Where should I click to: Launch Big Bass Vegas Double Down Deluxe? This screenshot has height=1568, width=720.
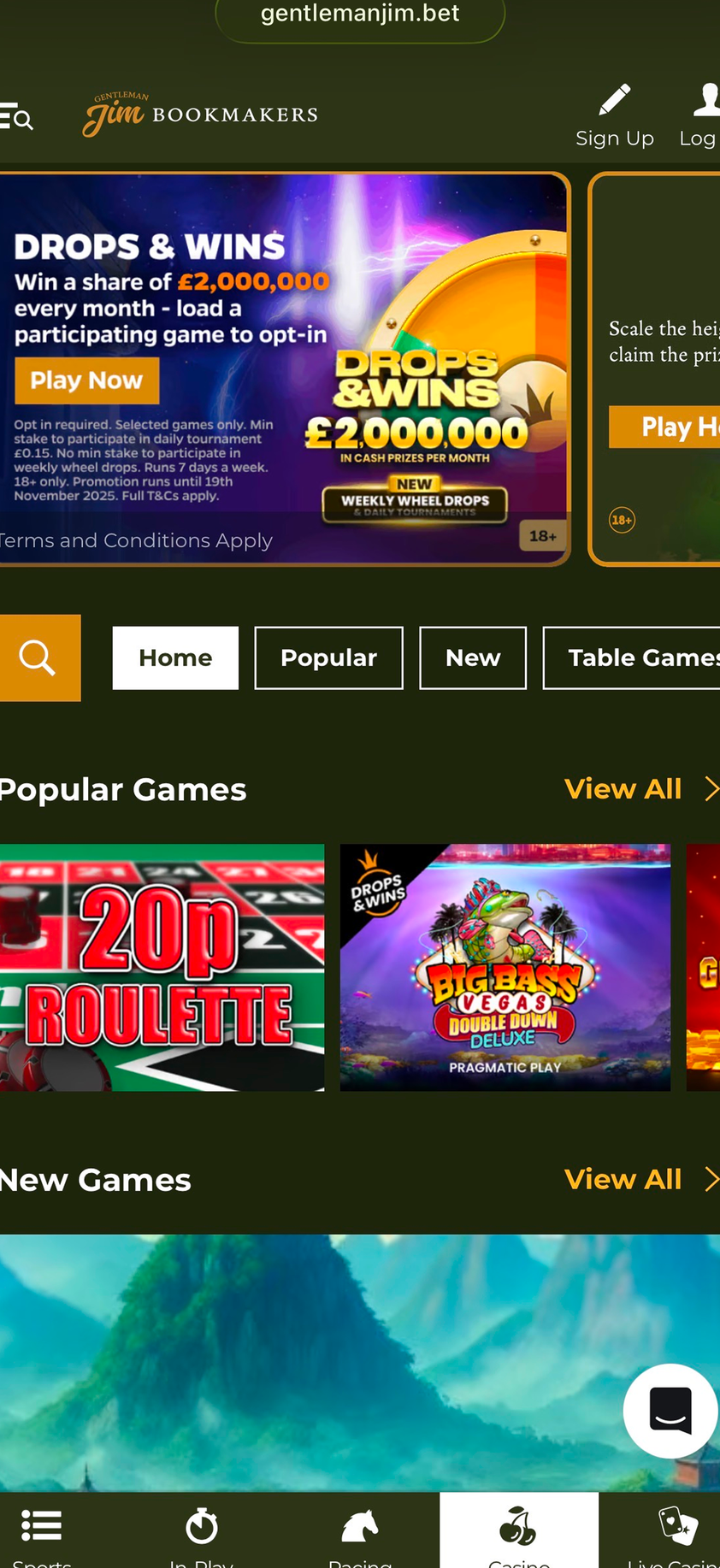tap(505, 967)
